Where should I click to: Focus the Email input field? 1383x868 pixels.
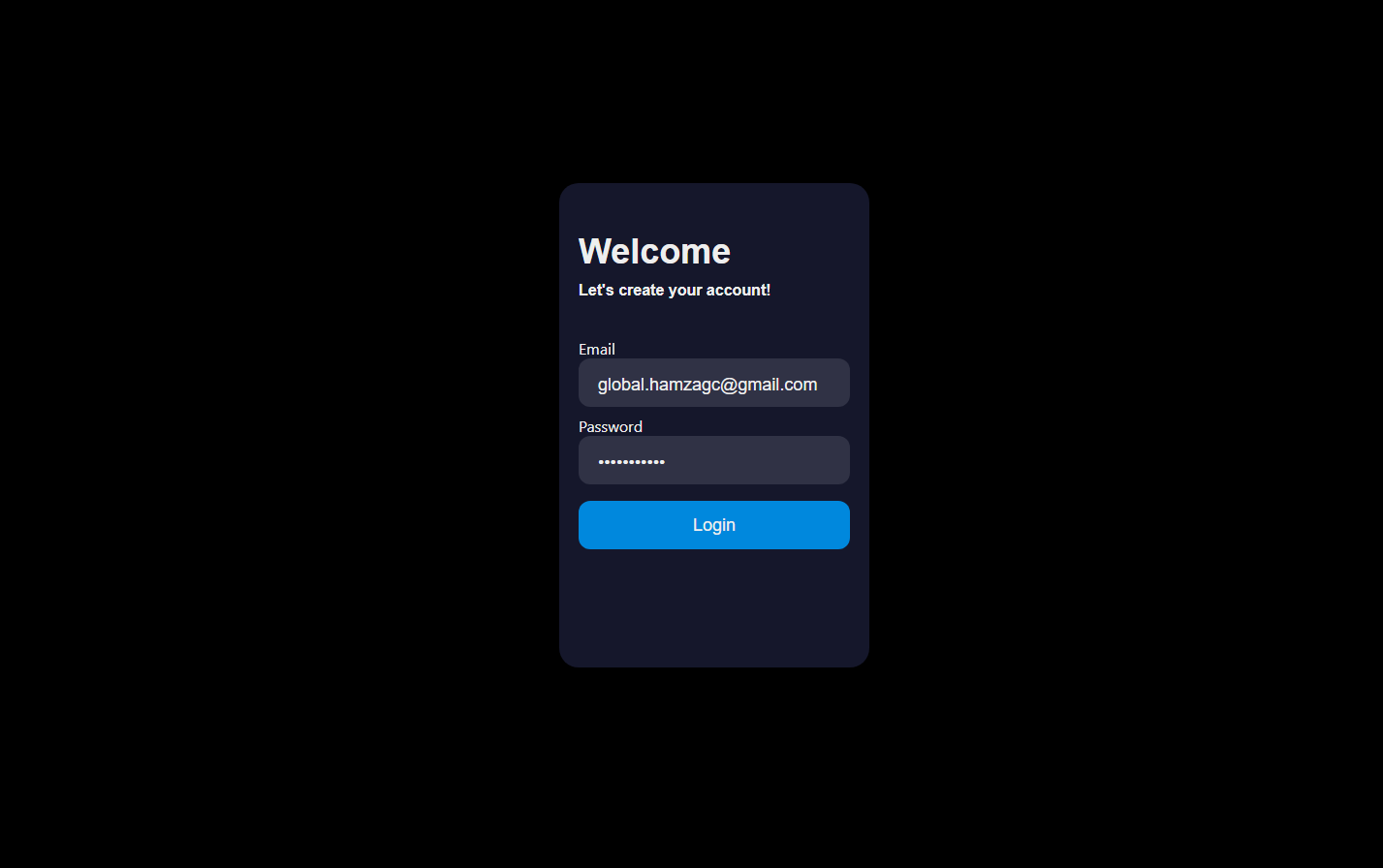tap(714, 383)
